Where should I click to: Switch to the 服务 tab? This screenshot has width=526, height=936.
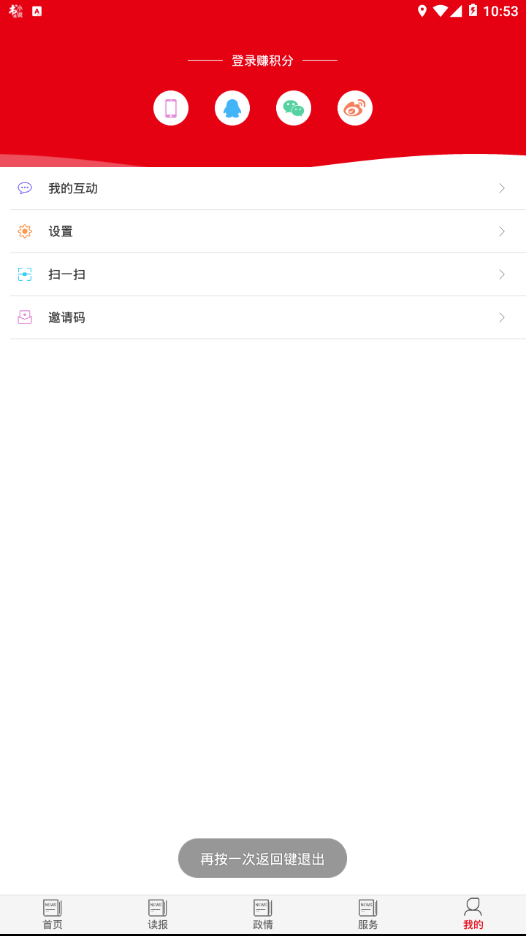click(368, 915)
